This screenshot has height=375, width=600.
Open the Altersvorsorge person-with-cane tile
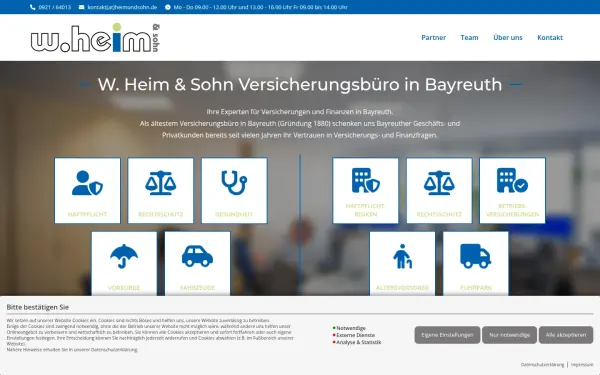[x=402, y=263]
